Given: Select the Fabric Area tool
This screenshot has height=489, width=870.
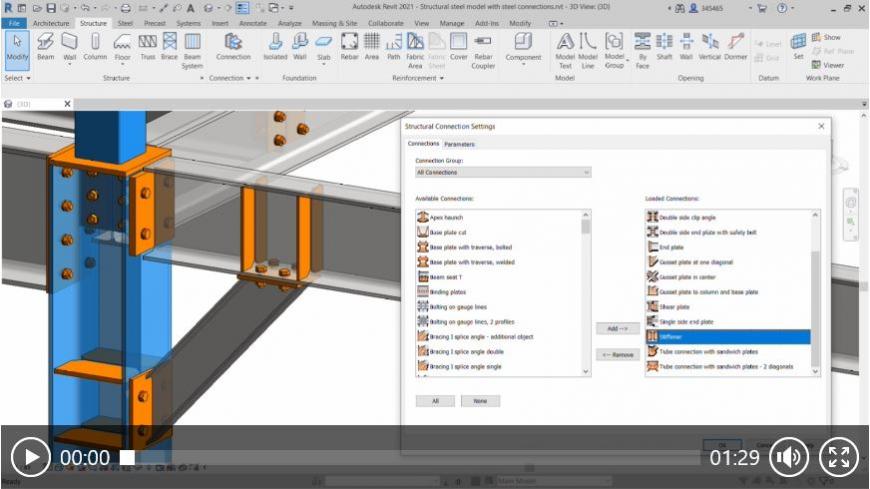Looking at the screenshot, I should point(415,51).
